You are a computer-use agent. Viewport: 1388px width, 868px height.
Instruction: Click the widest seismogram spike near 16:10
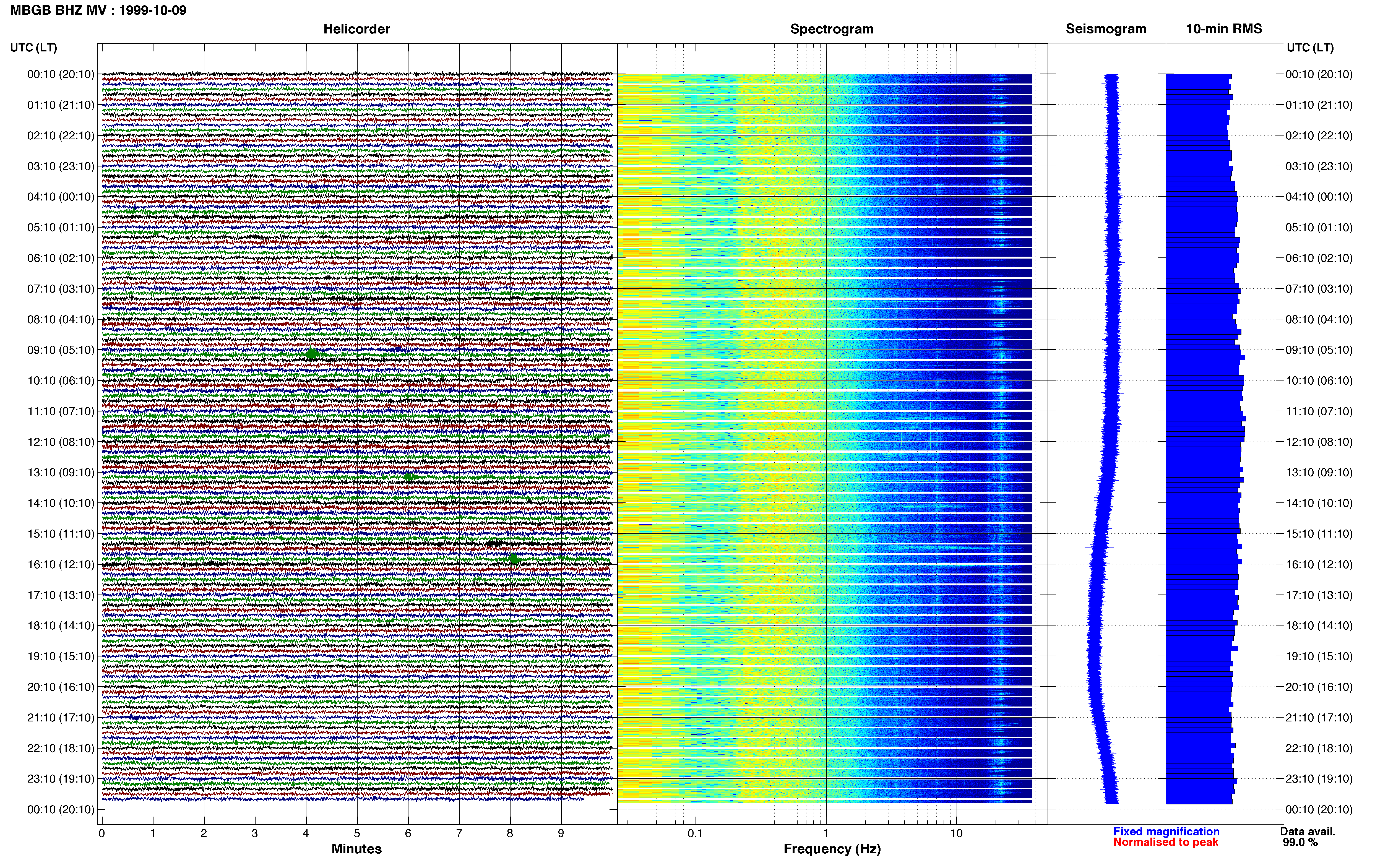[1093, 563]
